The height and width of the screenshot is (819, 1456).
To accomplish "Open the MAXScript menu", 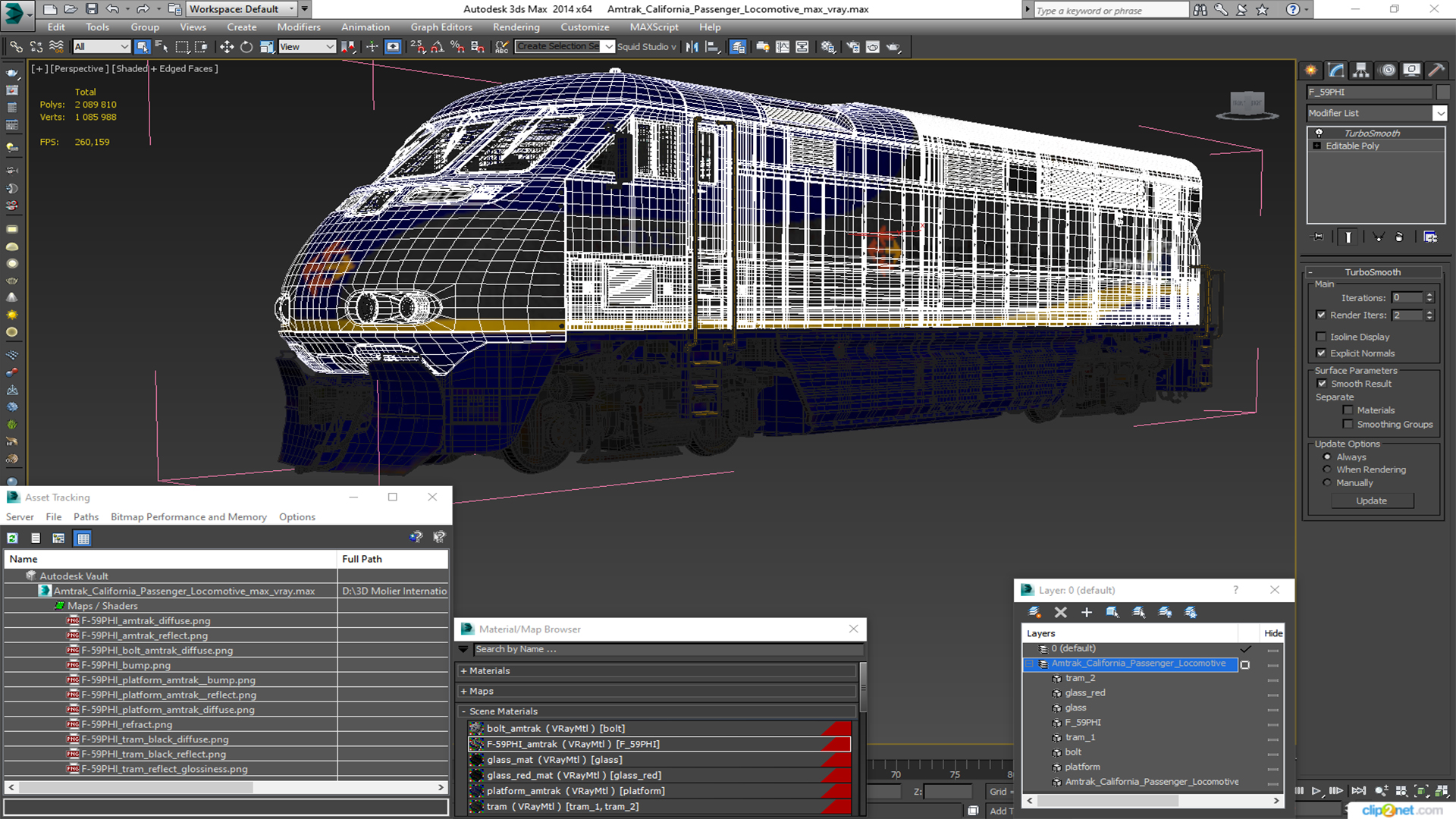I will coord(654,27).
